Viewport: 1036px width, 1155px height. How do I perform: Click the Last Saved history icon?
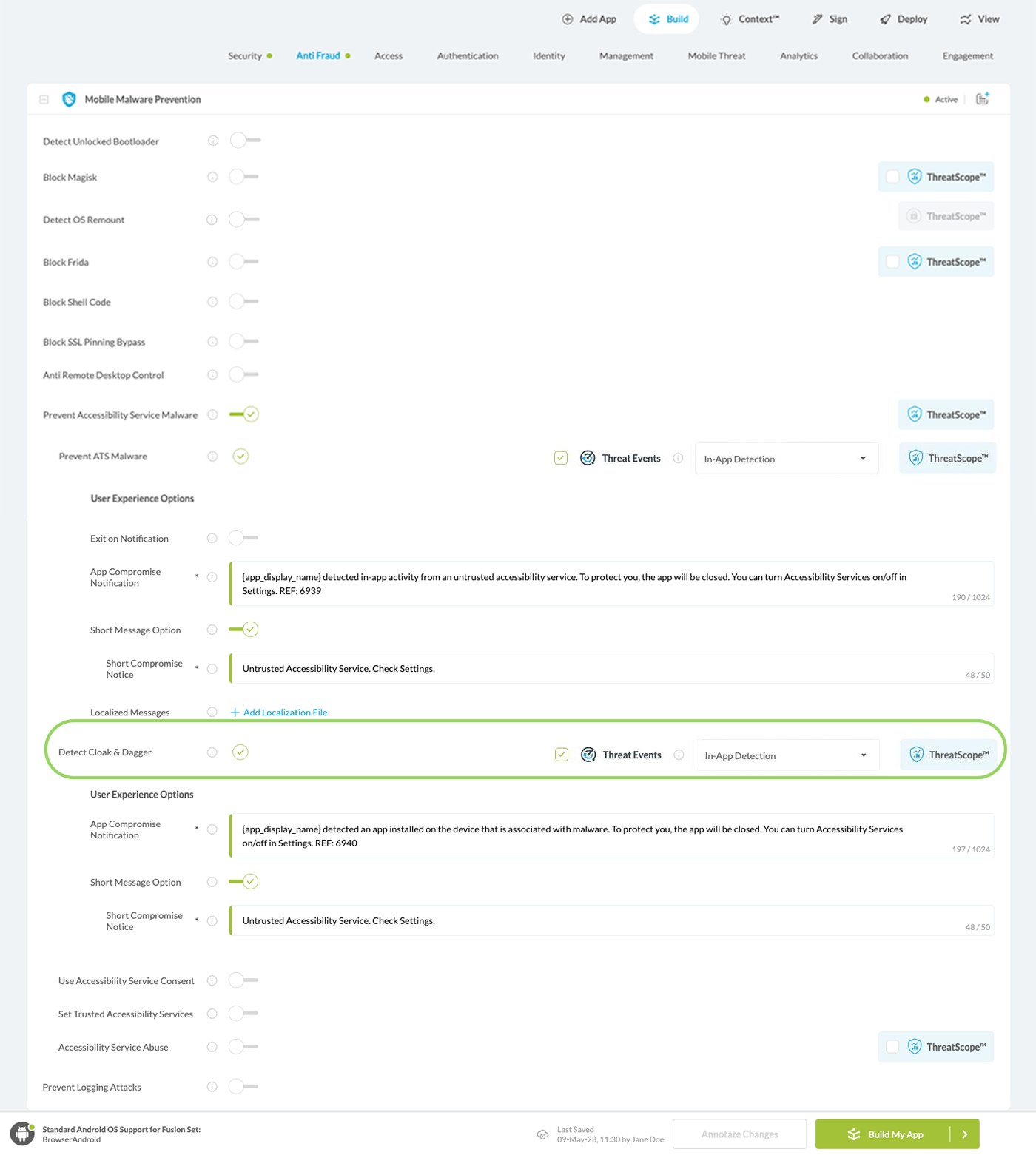(x=542, y=1134)
